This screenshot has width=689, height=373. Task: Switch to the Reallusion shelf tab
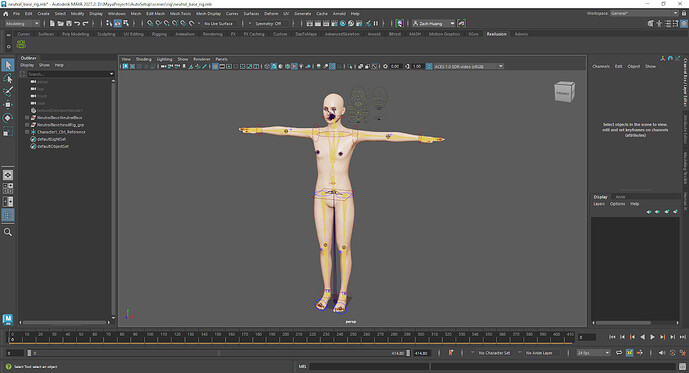[x=497, y=34]
